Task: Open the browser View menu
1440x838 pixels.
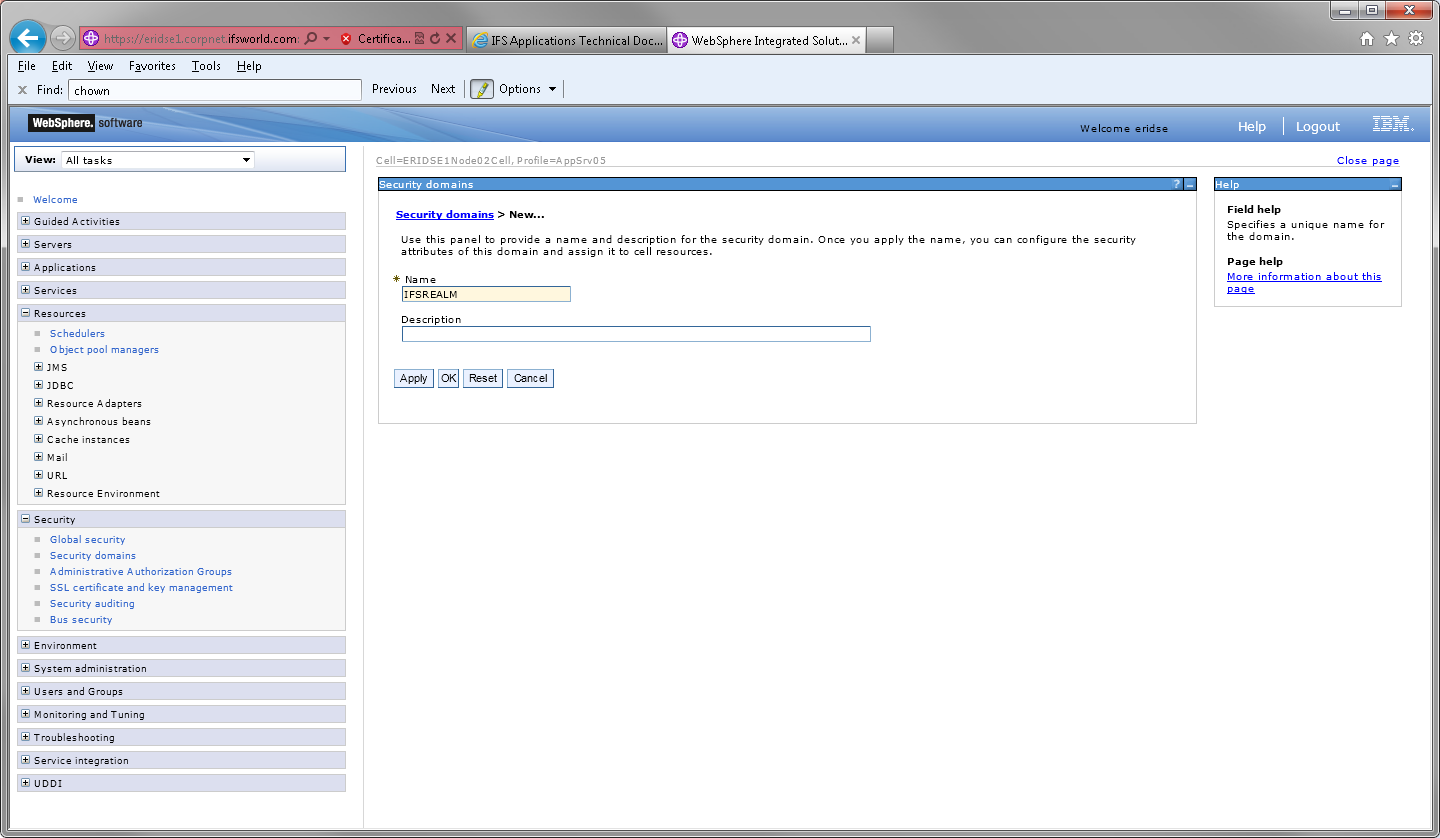Action: point(100,66)
